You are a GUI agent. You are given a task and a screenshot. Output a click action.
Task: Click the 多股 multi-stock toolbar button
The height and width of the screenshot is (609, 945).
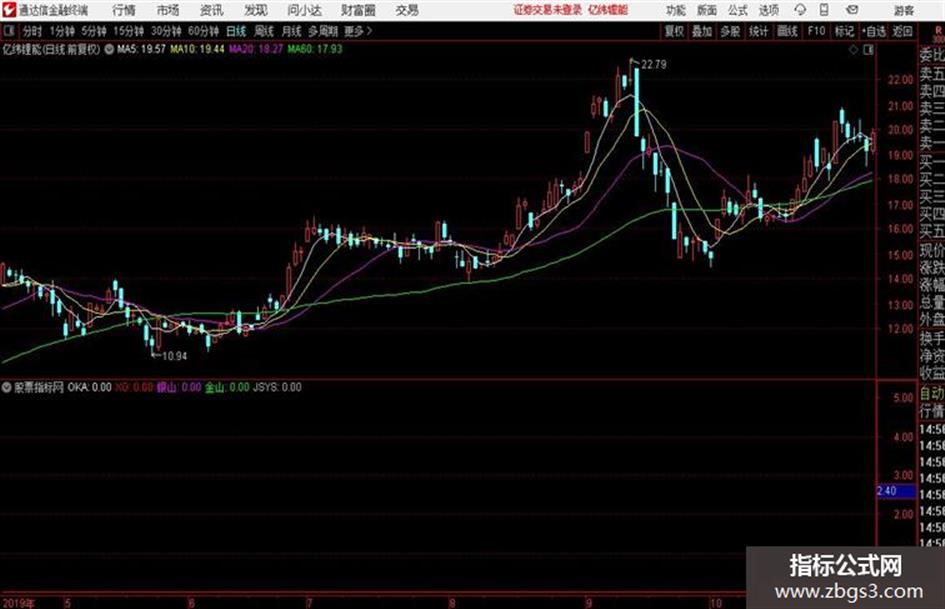730,31
